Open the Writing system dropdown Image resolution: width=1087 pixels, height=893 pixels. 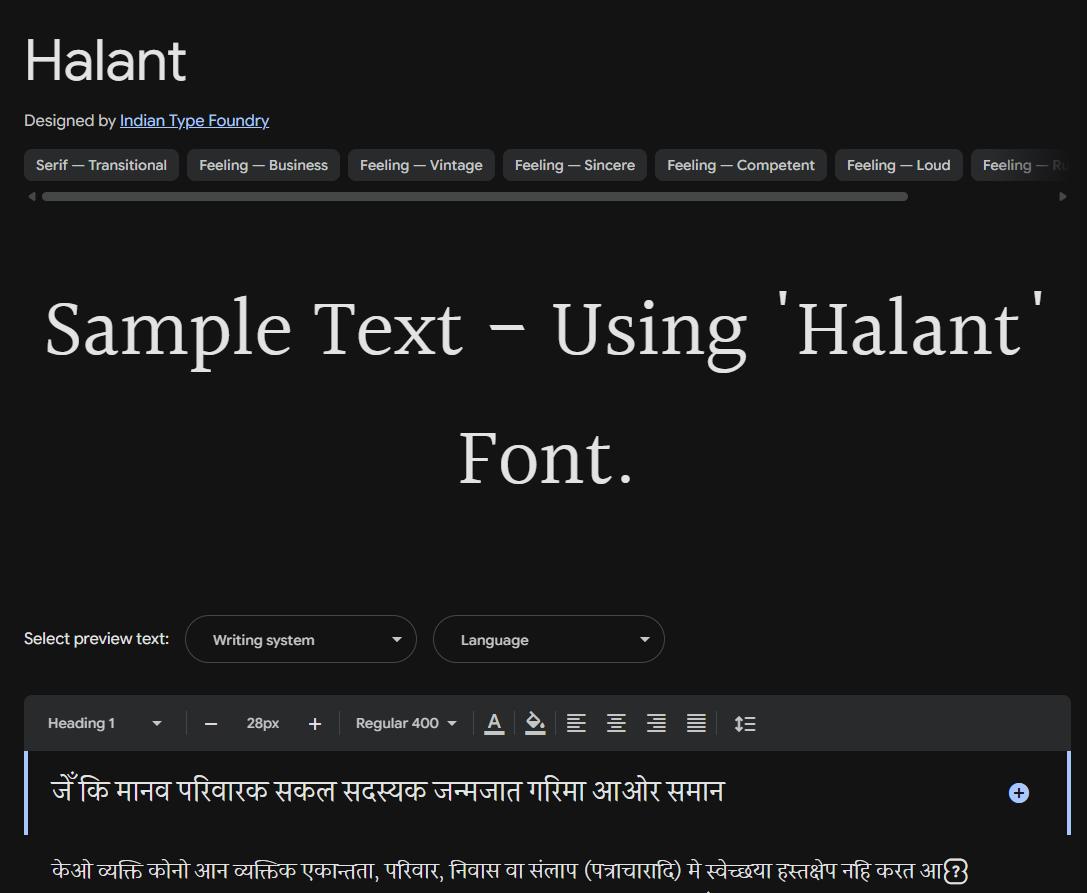pos(301,639)
